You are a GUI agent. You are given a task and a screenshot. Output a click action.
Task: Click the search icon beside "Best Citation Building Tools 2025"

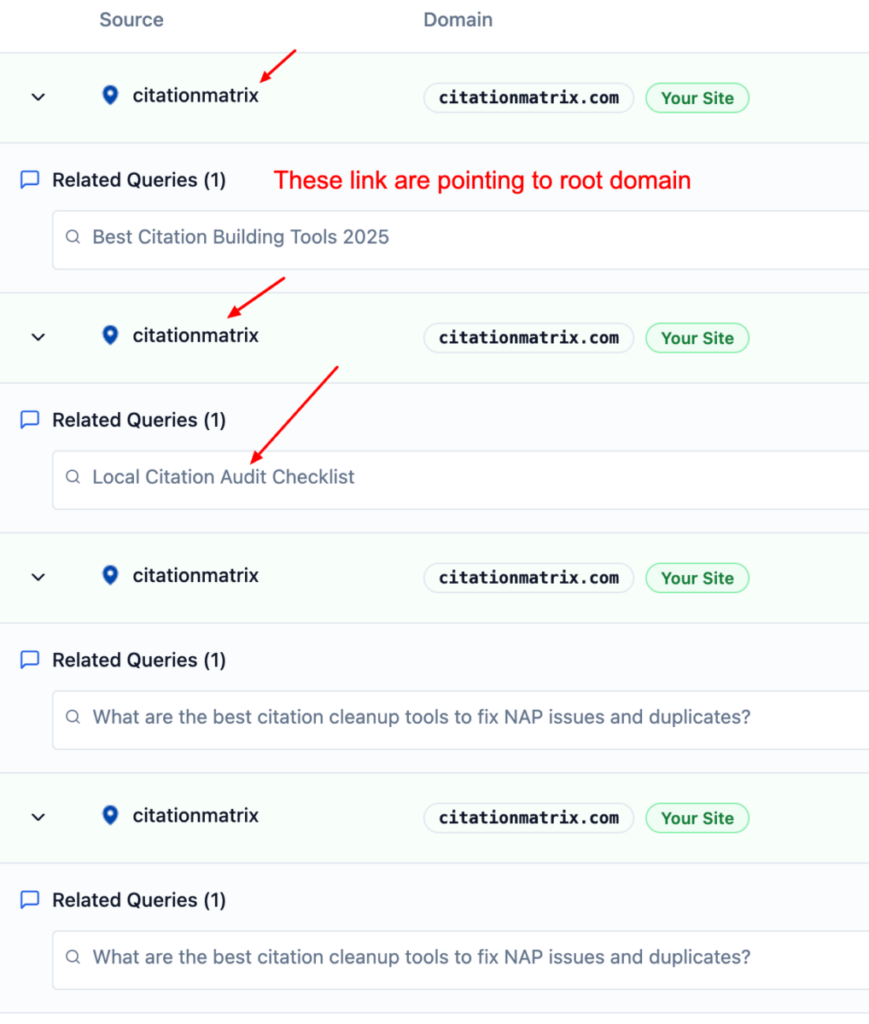pyautogui.click(x=73, y=238)
